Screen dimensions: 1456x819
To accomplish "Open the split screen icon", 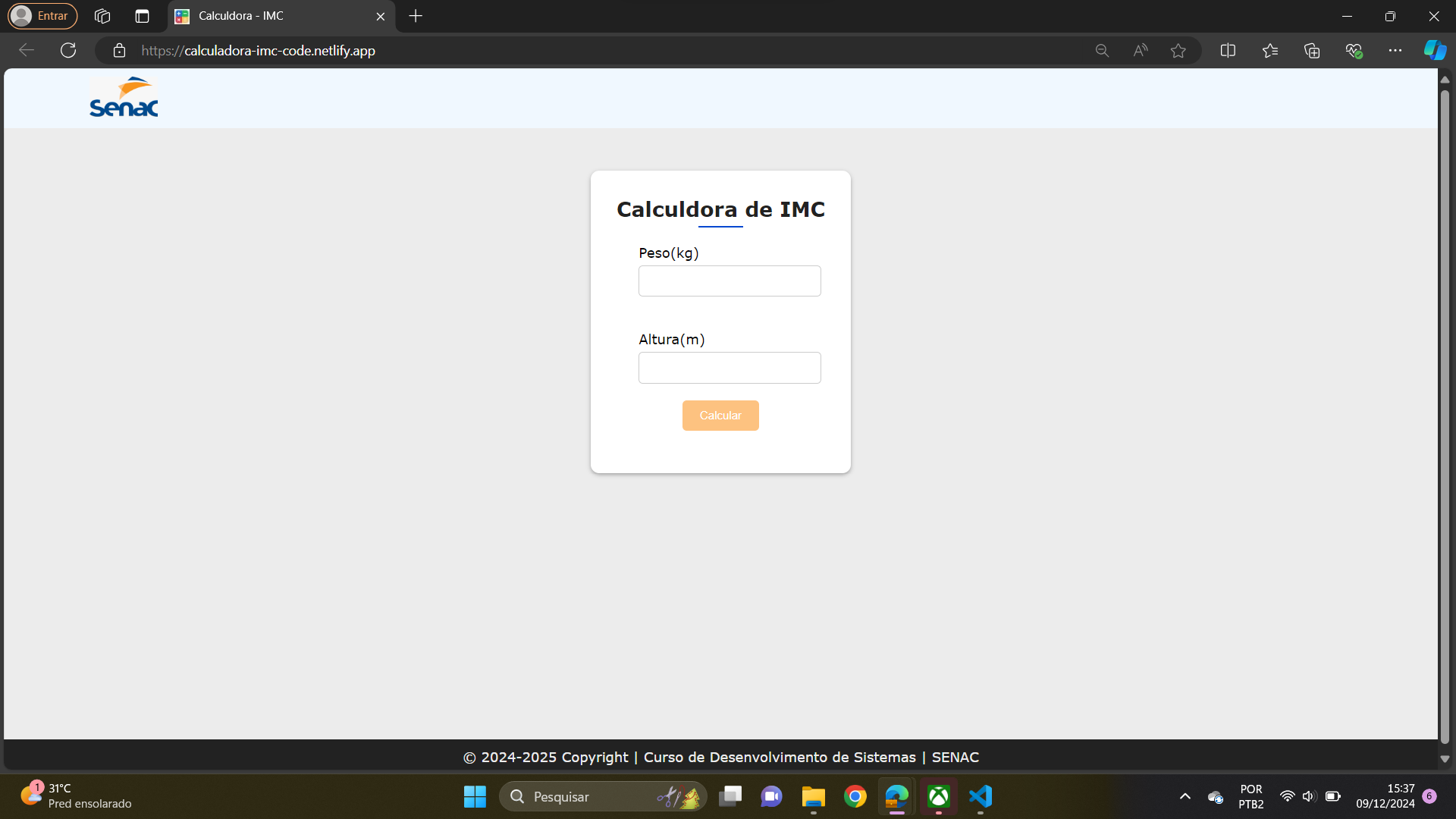I will (x=1228, y=51).
